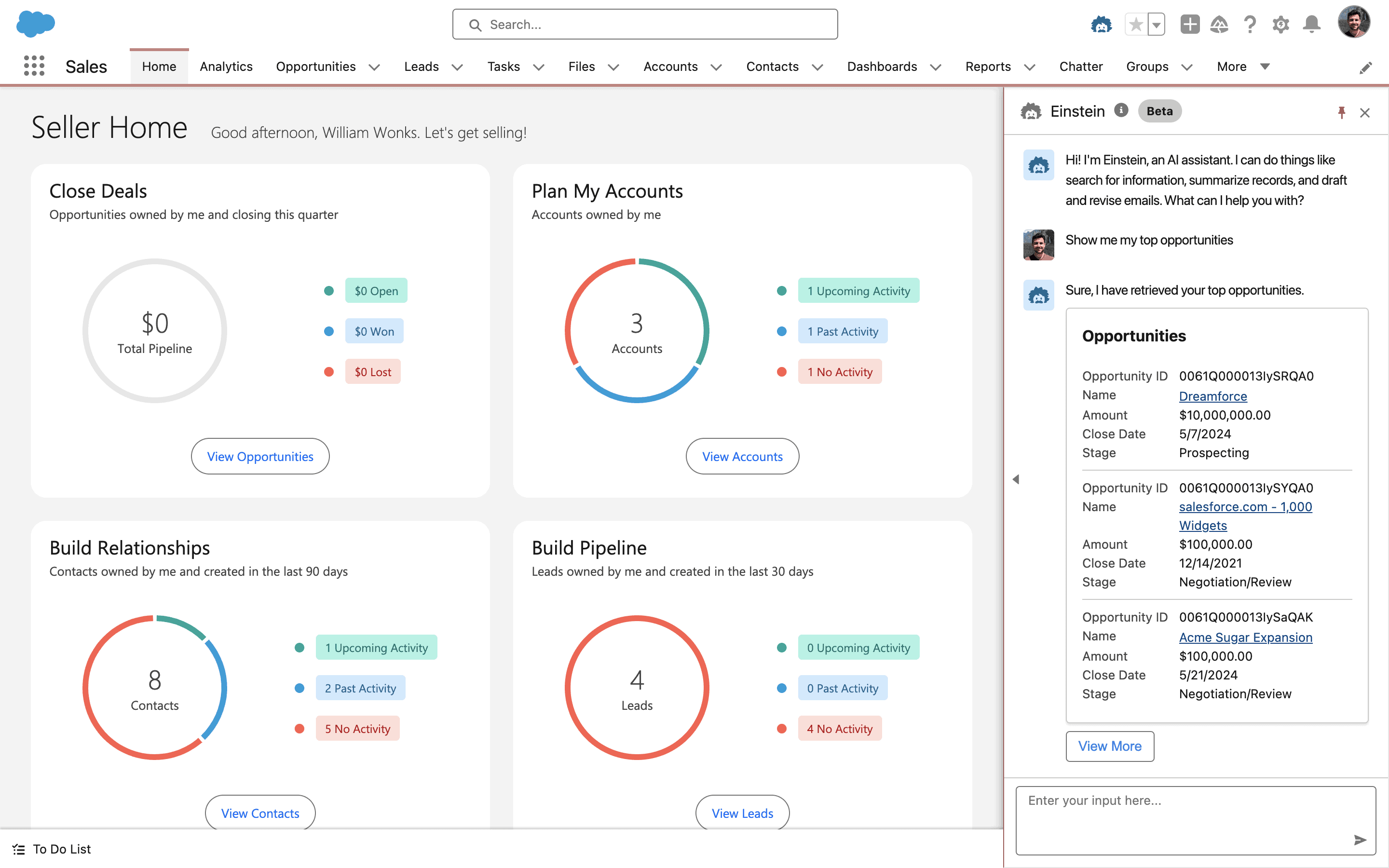The width and height of the screenshot is (1389, 868).
Task: Open the Chatter tab
Action: (1081, 67)
